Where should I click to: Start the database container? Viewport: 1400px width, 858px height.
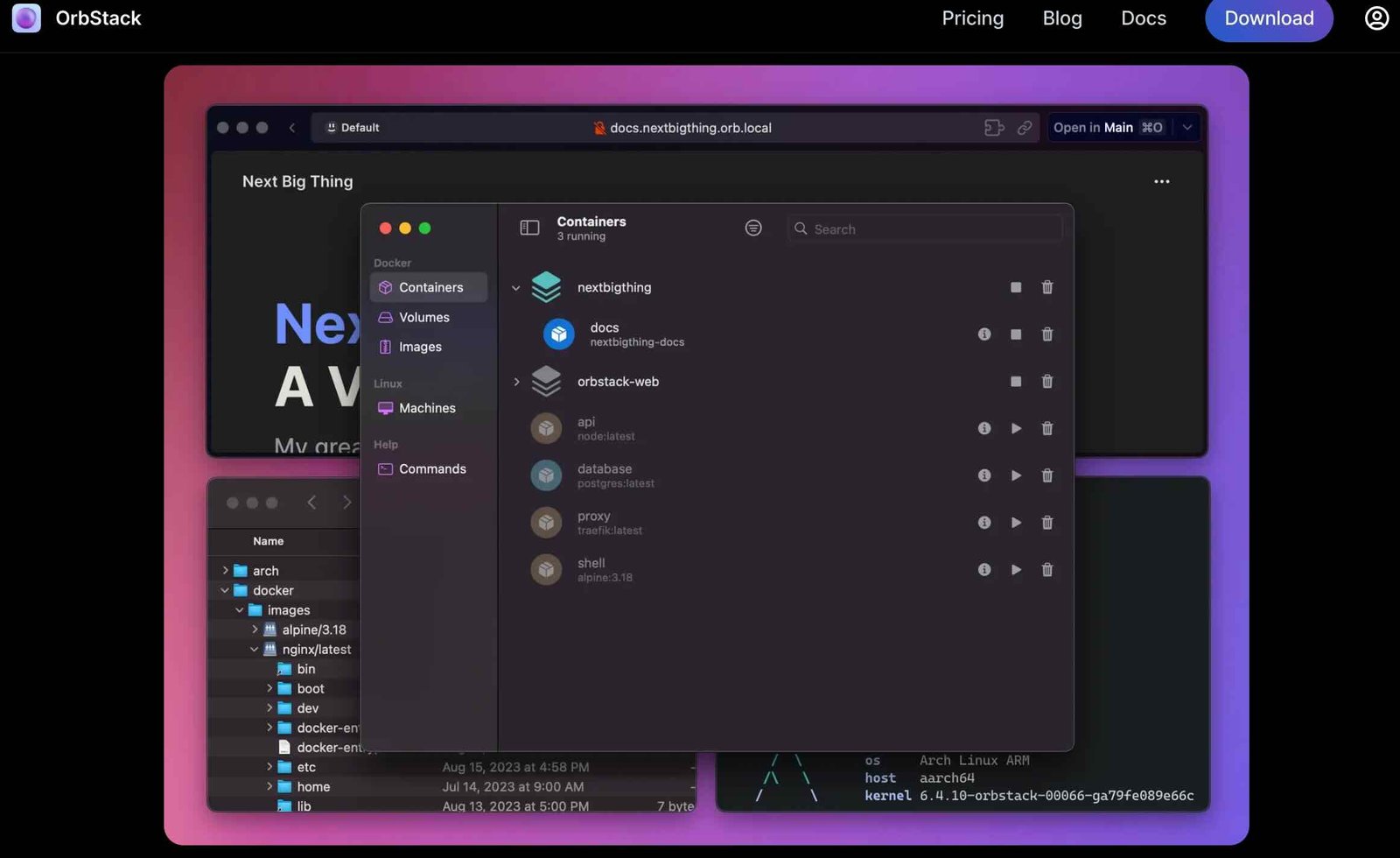(1016, 475)
